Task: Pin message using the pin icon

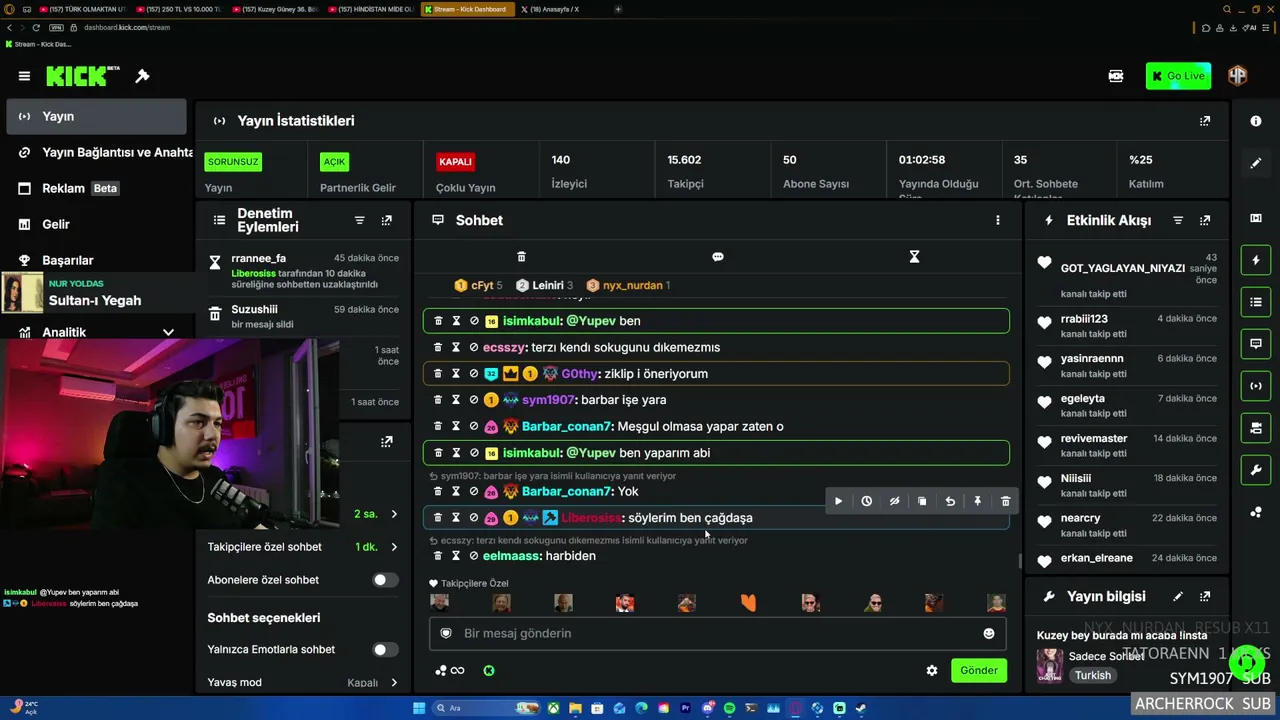Action: (x=978, y=501)
